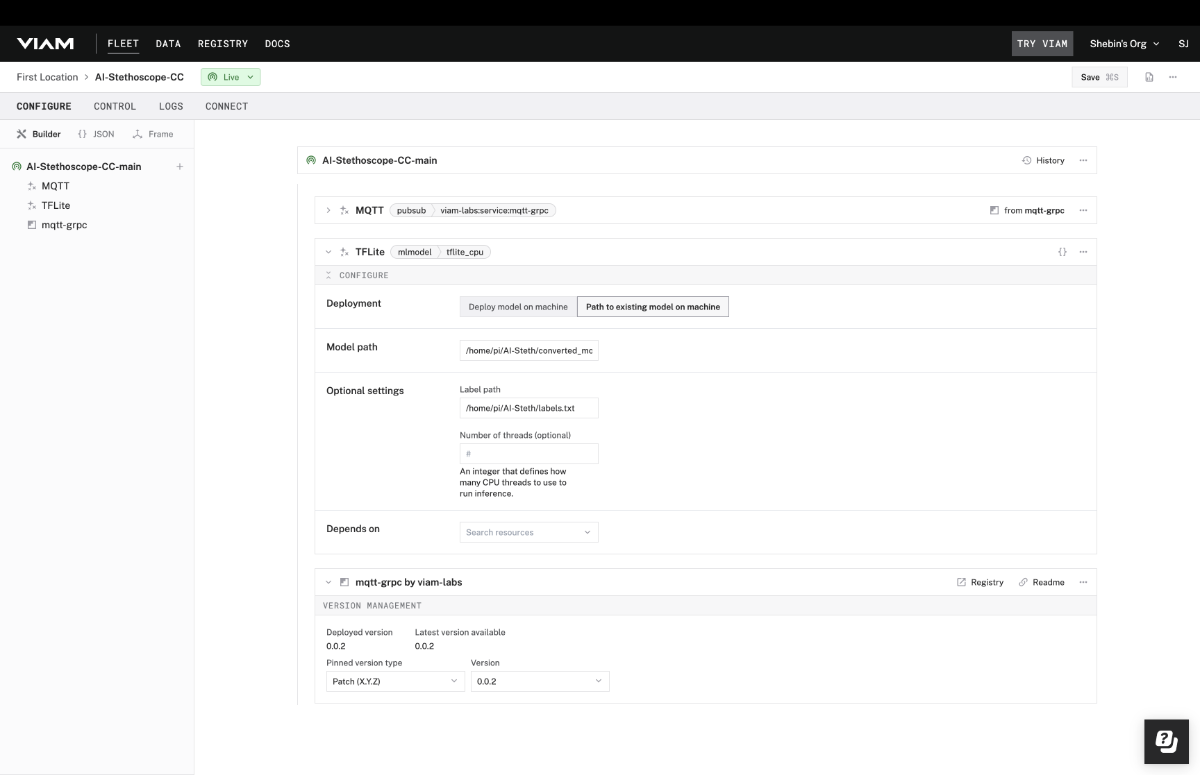This screenshot has height=775, width=1200.
Task: Click the tflite_cpu model tag
Action: (x=464, y=252)
